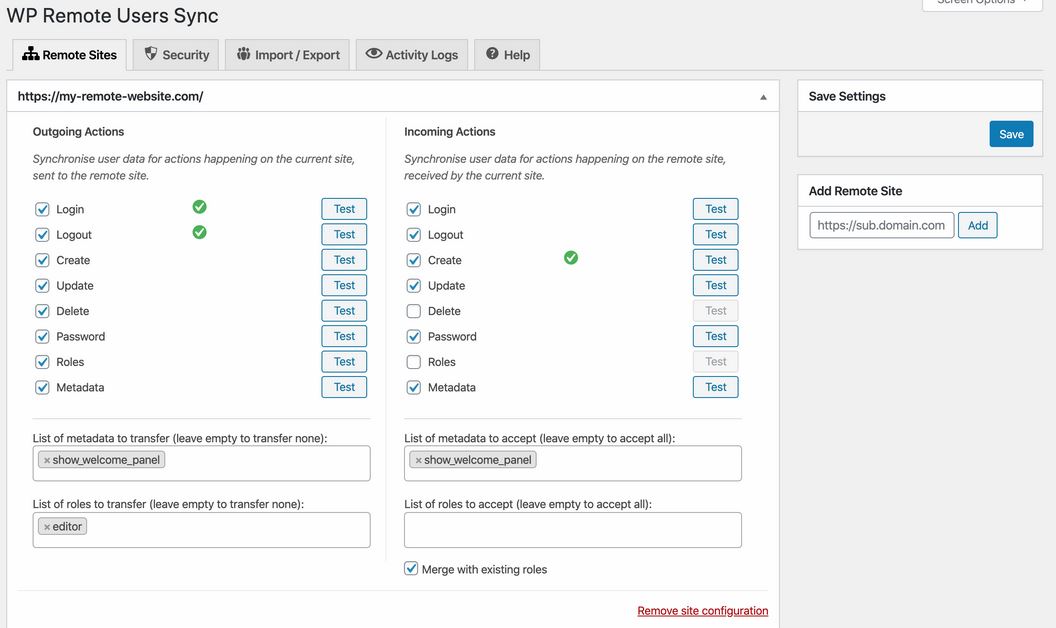
Task: View the Activity Logs tab
Action: (411, 55)
